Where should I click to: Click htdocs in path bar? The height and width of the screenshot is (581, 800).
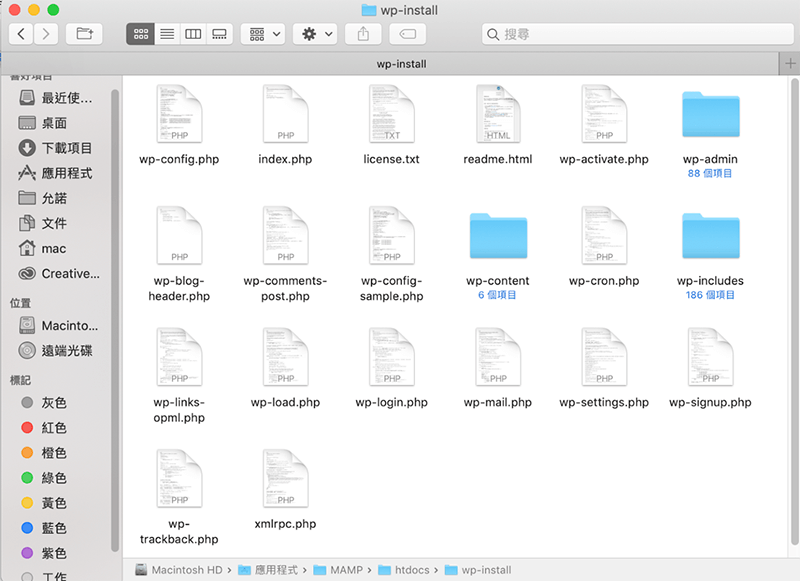(404, 570)
